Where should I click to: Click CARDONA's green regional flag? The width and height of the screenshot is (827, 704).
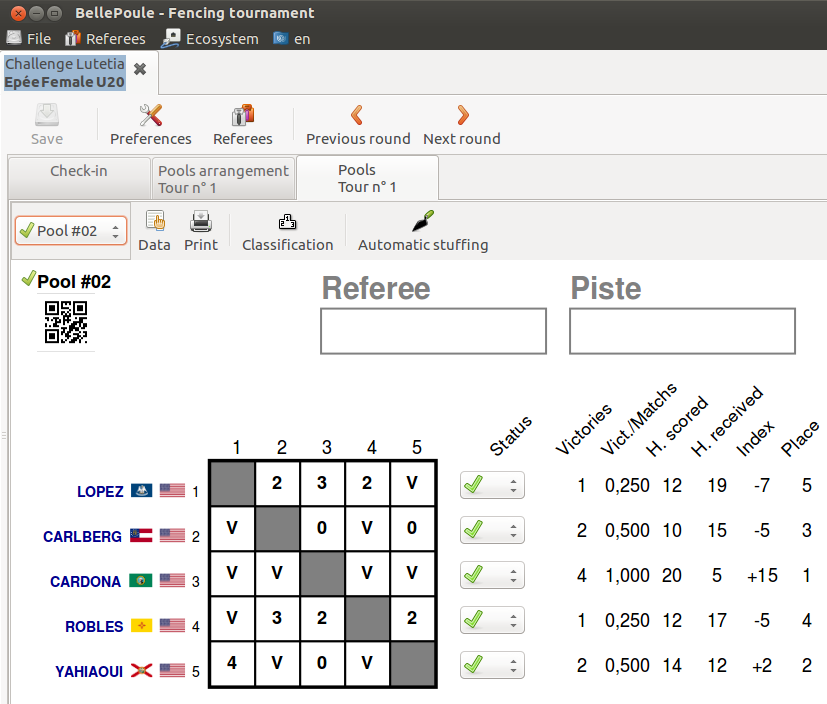click(x=141, y=580)
